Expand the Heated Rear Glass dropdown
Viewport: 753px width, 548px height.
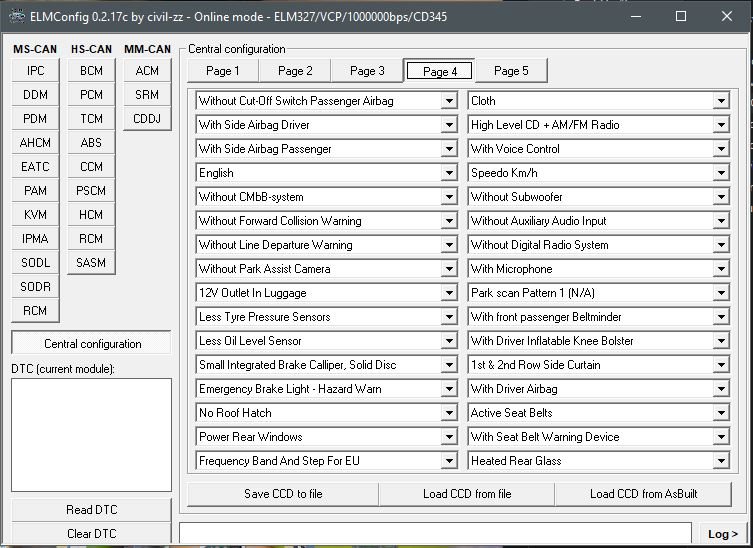[x=721, y=461]
